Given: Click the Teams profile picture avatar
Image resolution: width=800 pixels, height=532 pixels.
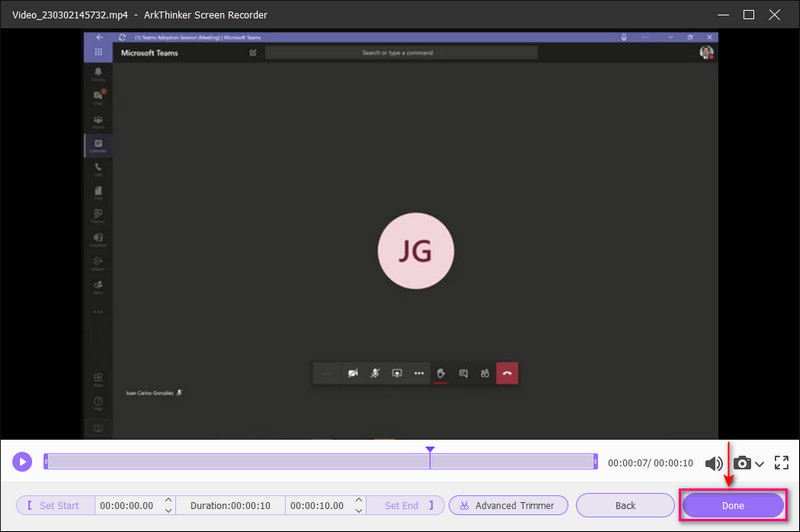Looking at the screenshot, I should click(x=706, y=53).
